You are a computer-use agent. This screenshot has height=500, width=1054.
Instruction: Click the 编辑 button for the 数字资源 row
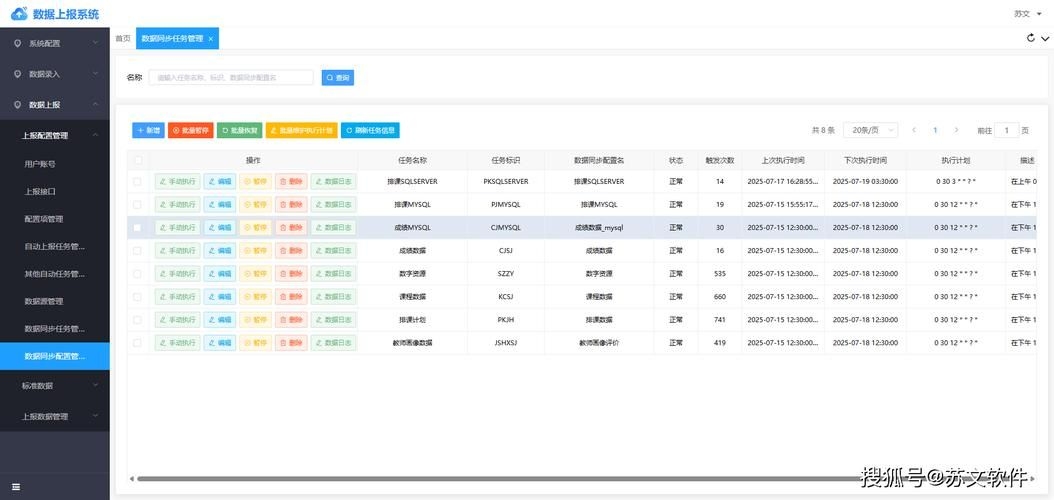tap(219, 274)
